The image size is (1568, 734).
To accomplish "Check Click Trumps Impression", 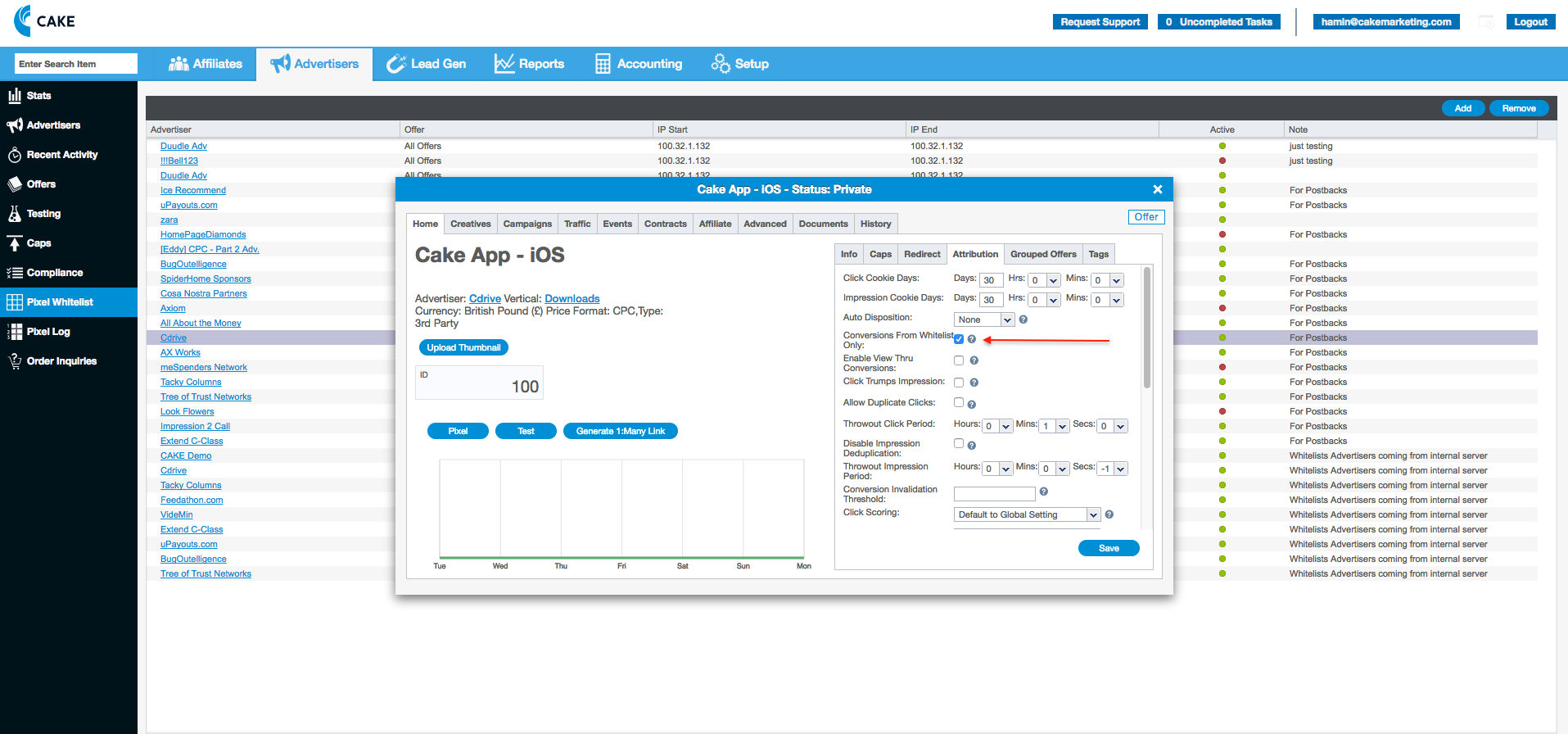I will [x=959, y=383].
